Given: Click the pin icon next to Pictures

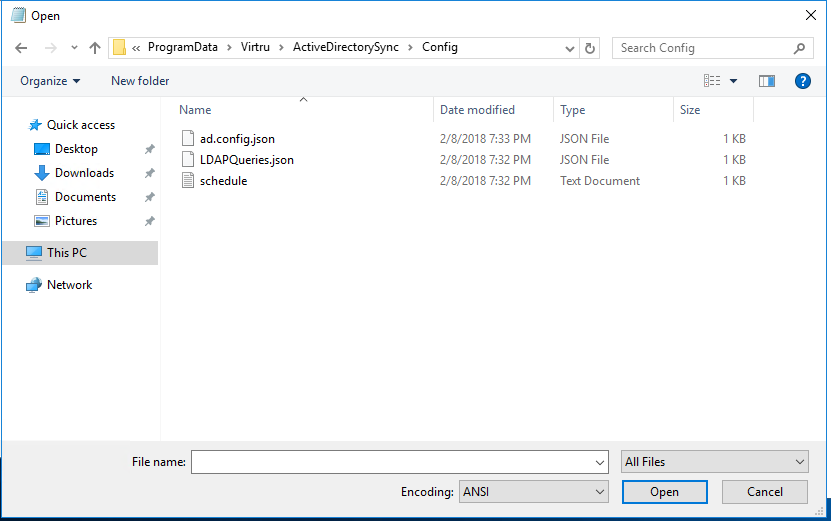Looking at the screenshot, I should [x=149, y=221].
